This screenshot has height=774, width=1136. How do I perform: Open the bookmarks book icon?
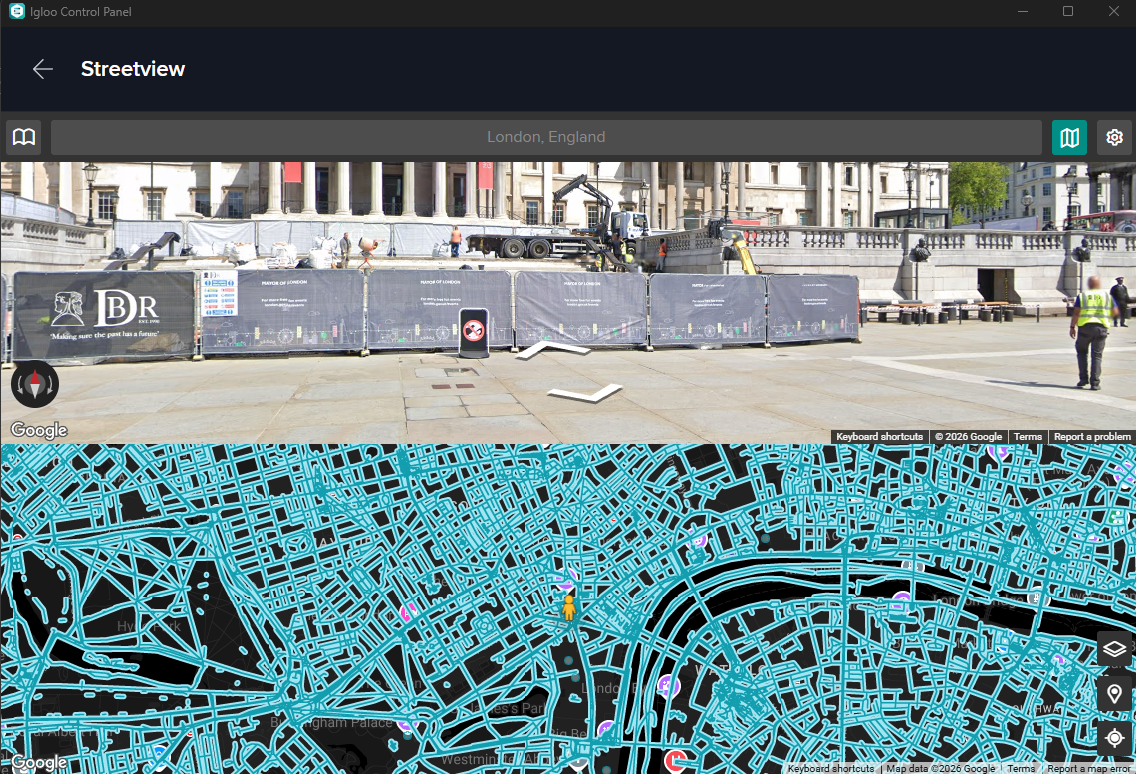(24, 137)
